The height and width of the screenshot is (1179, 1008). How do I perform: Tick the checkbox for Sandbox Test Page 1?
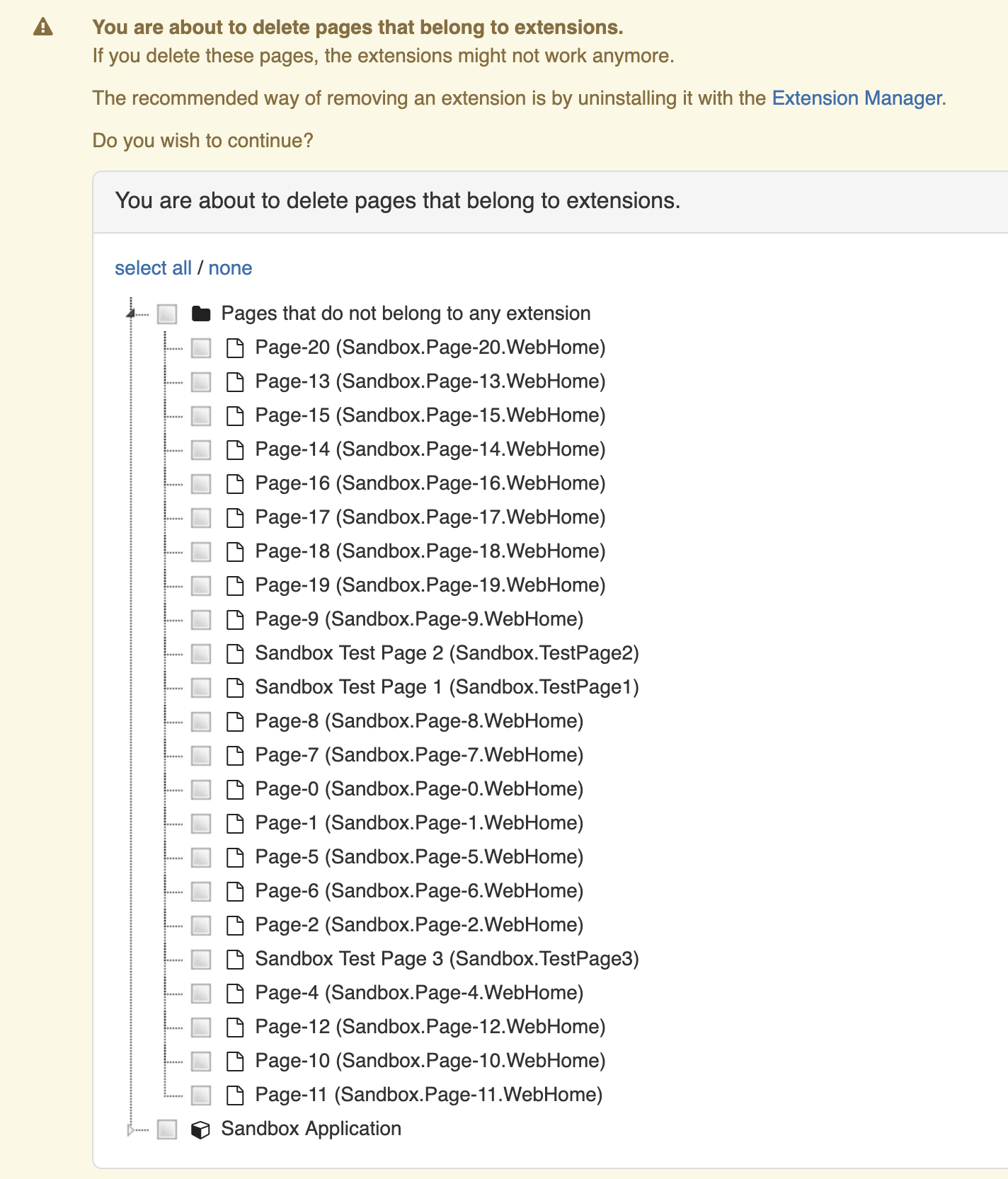click(201, 688)
